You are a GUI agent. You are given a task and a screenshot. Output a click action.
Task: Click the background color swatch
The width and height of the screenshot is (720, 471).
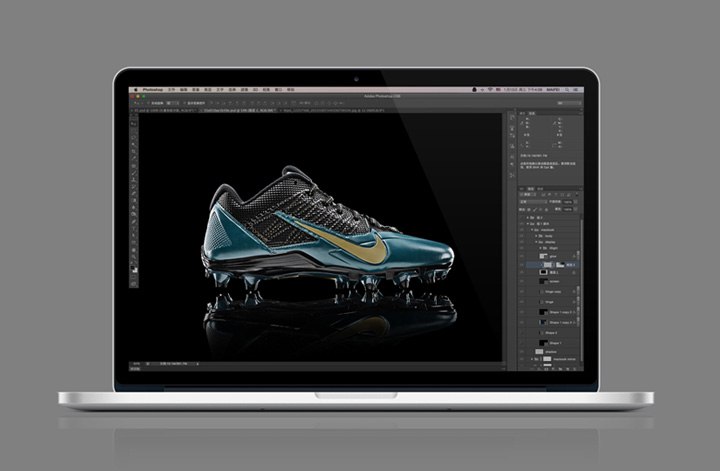(x=136, y=269)
